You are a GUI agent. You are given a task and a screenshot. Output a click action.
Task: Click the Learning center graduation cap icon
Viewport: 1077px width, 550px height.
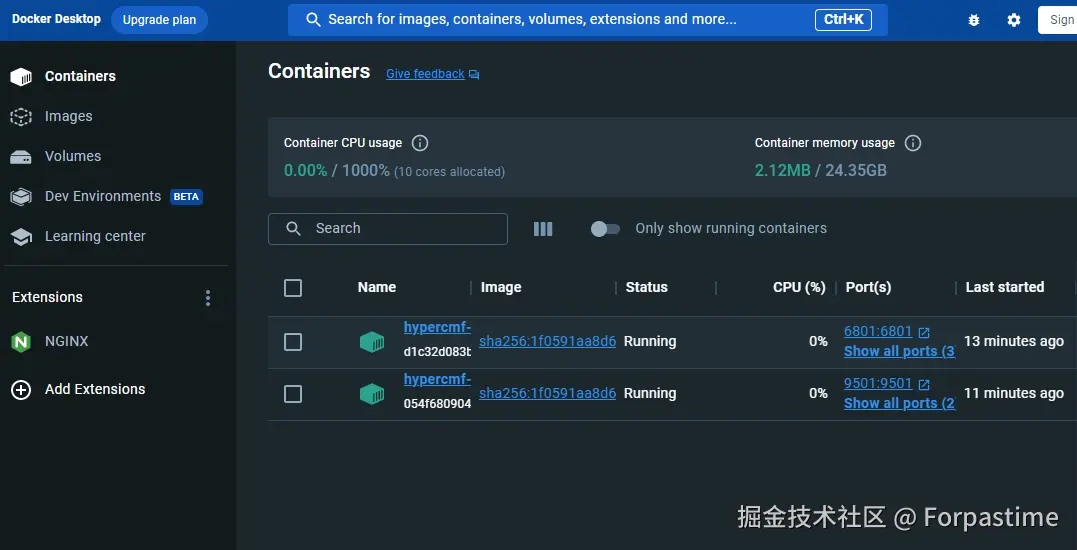pos(21,237)
